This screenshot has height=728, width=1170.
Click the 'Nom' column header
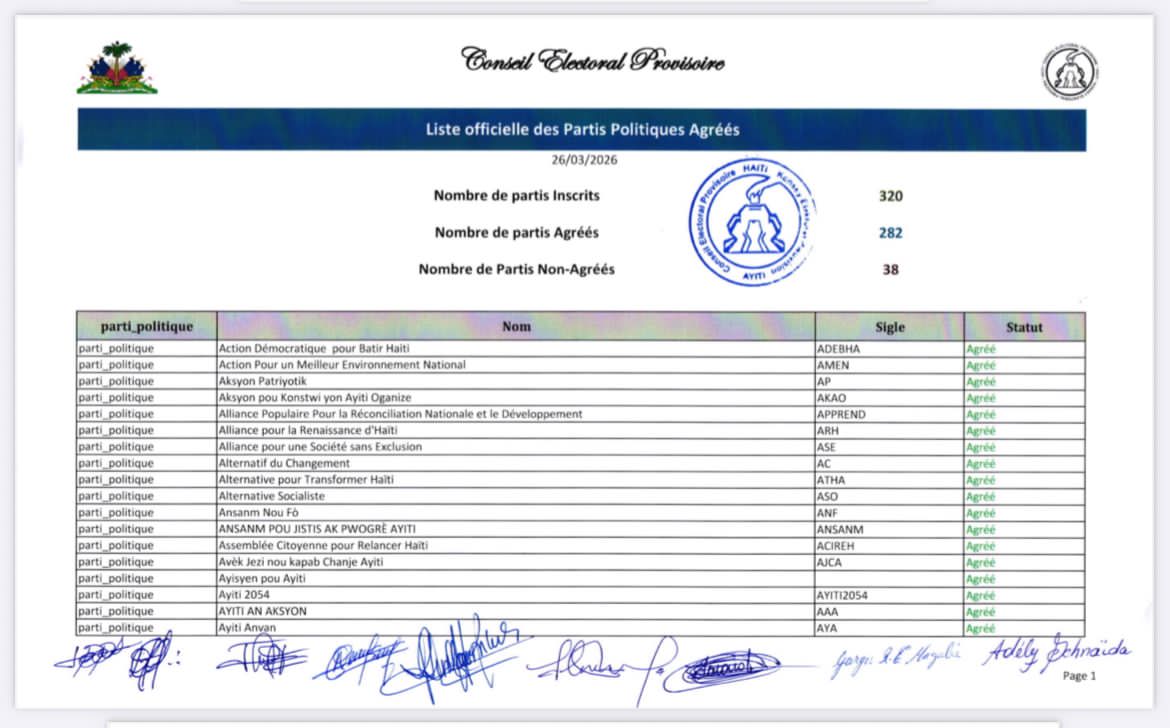[516, 327]
